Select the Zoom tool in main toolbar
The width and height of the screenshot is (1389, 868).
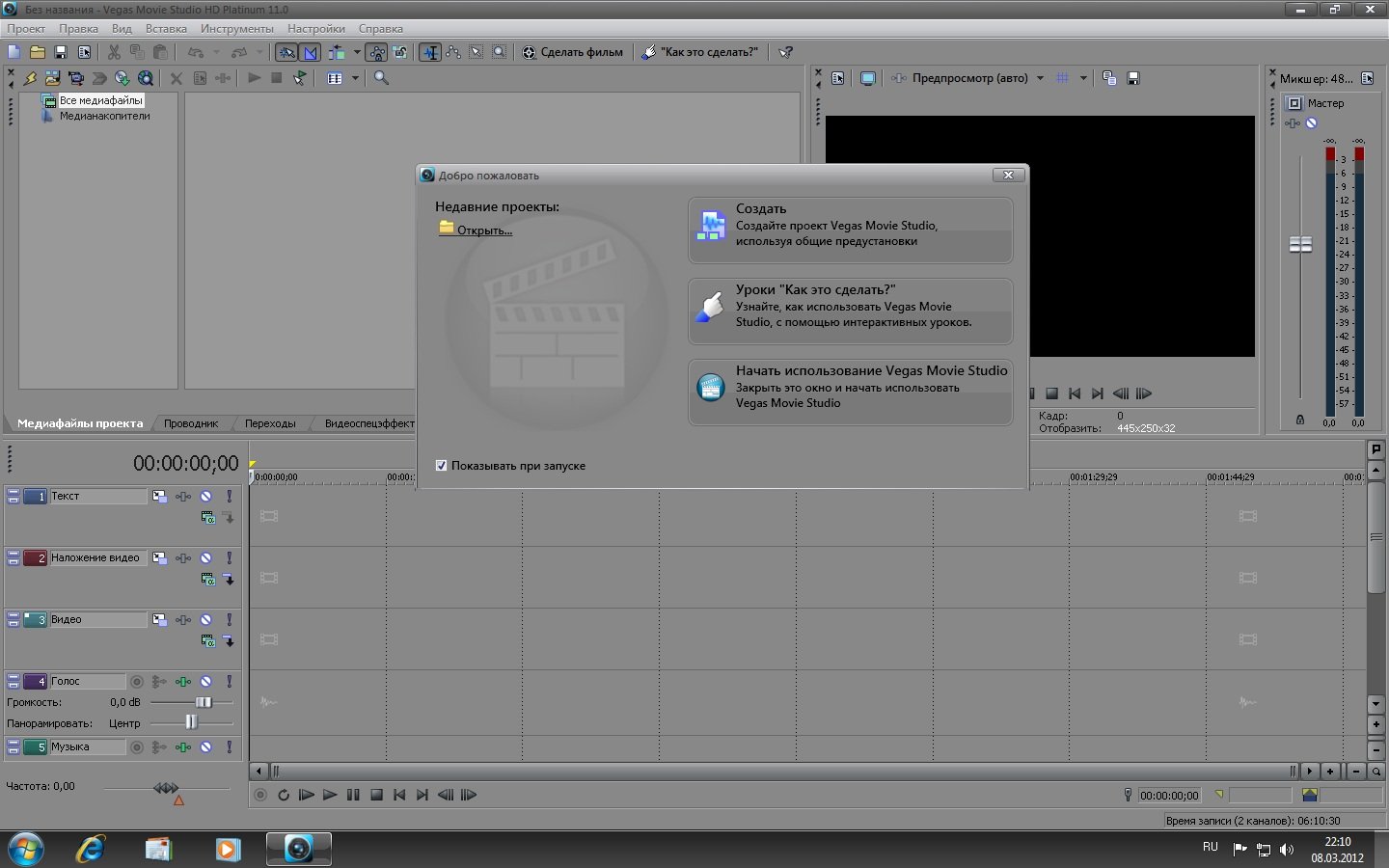[x=500, y=52]
